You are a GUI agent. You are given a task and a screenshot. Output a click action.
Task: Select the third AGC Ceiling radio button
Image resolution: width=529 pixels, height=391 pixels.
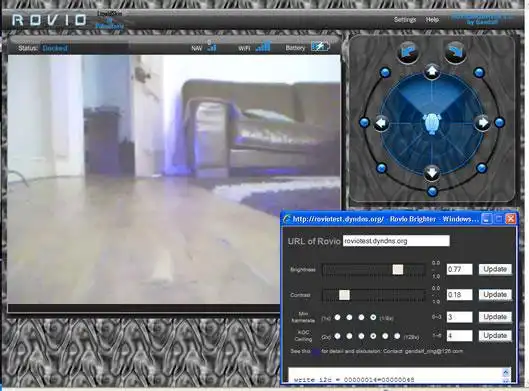pyautogui.click(x=361, y=336)
